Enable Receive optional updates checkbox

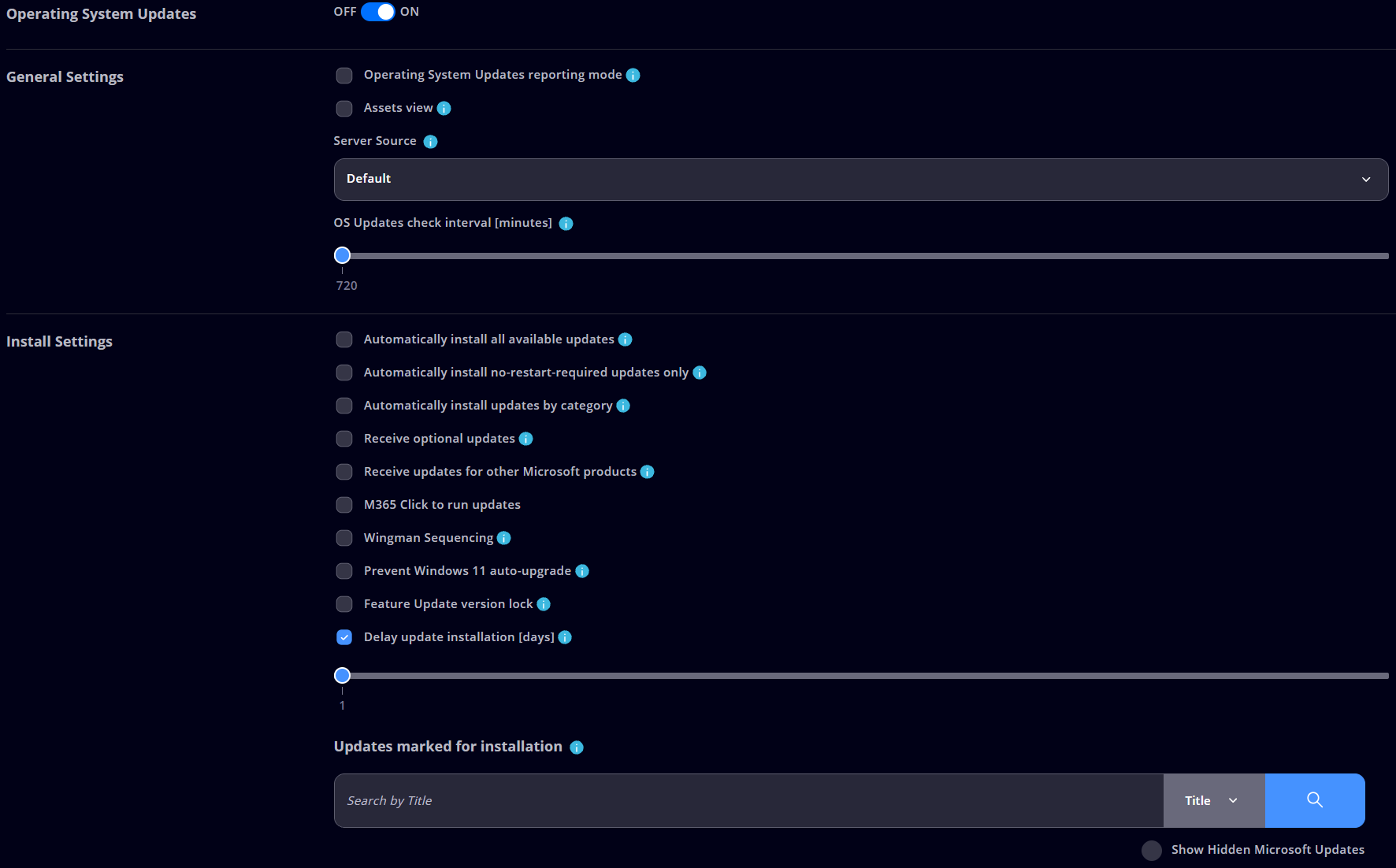click(344, 439)
